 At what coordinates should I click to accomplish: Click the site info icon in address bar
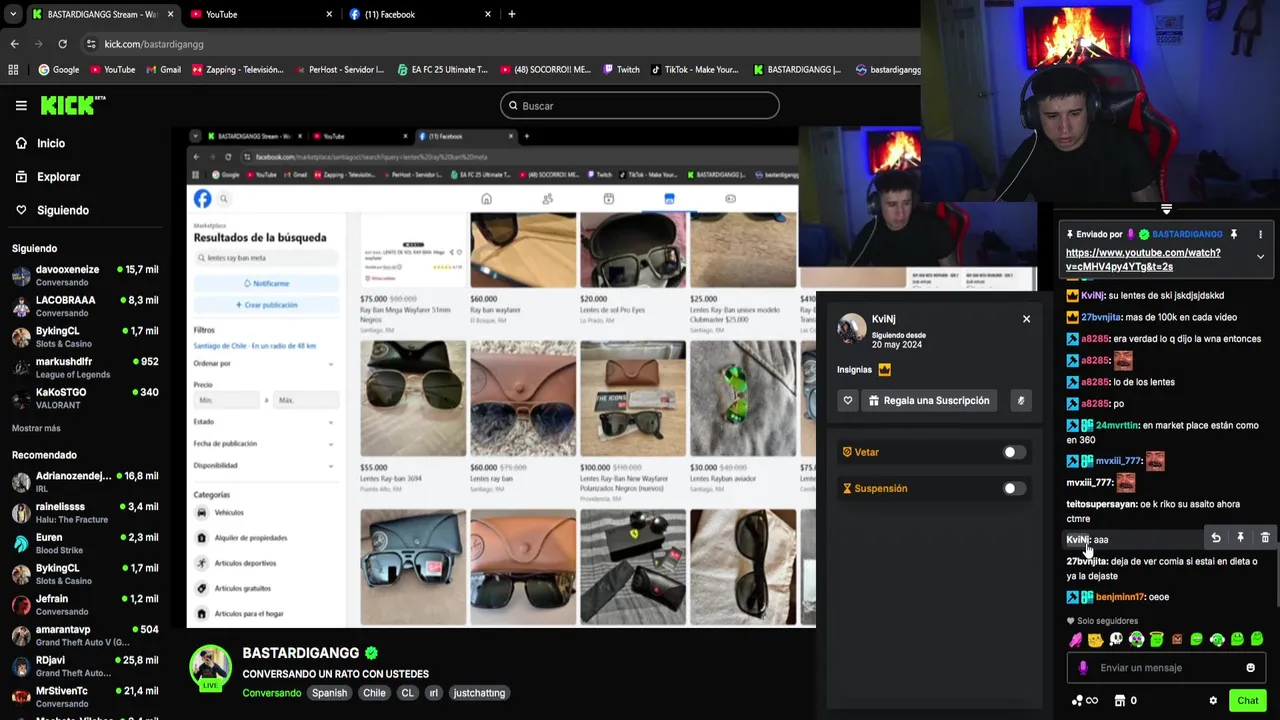pos(91,44)
